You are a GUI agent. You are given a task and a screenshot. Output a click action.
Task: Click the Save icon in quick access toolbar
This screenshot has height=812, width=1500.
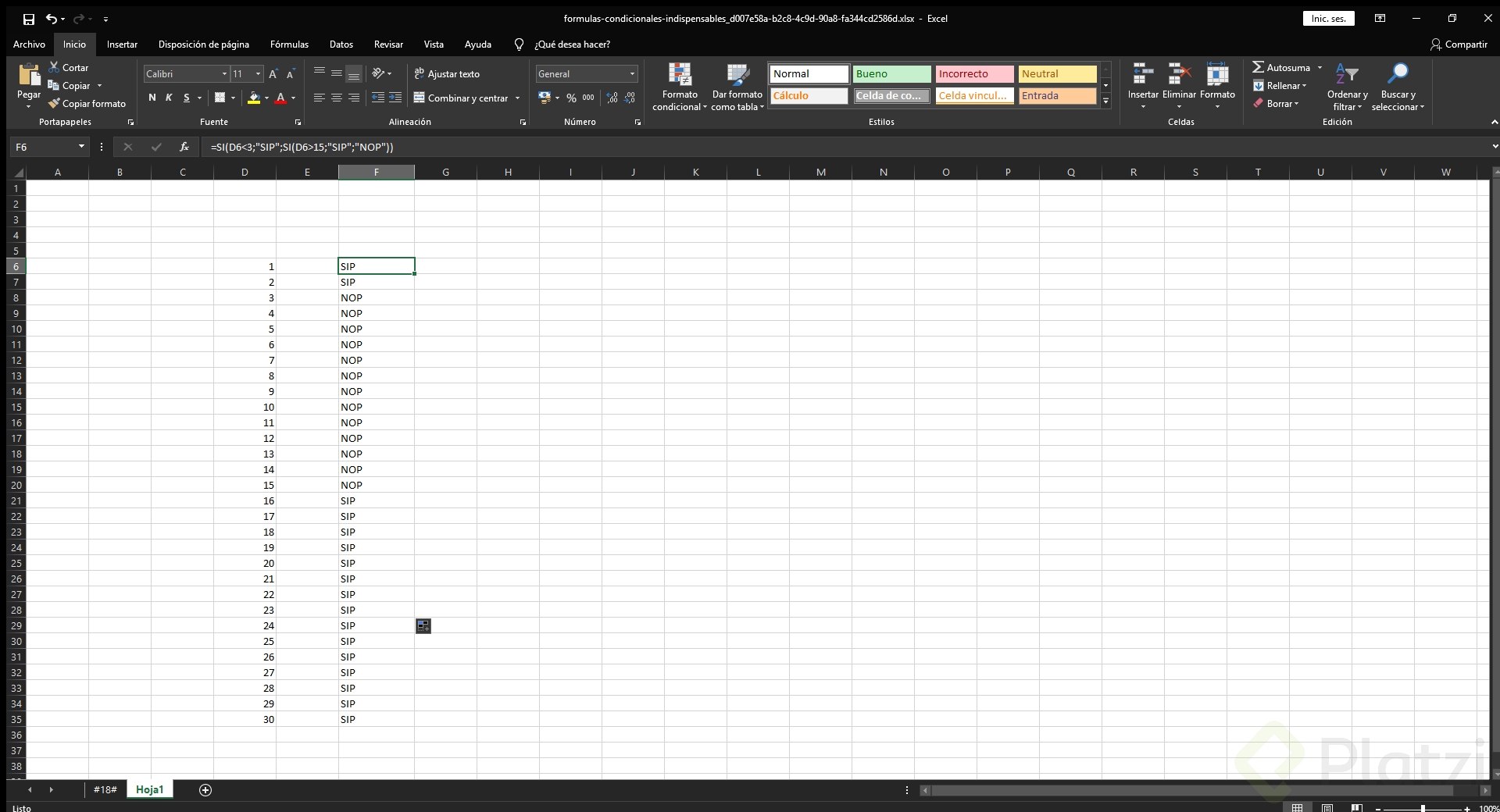pos(29,19)
